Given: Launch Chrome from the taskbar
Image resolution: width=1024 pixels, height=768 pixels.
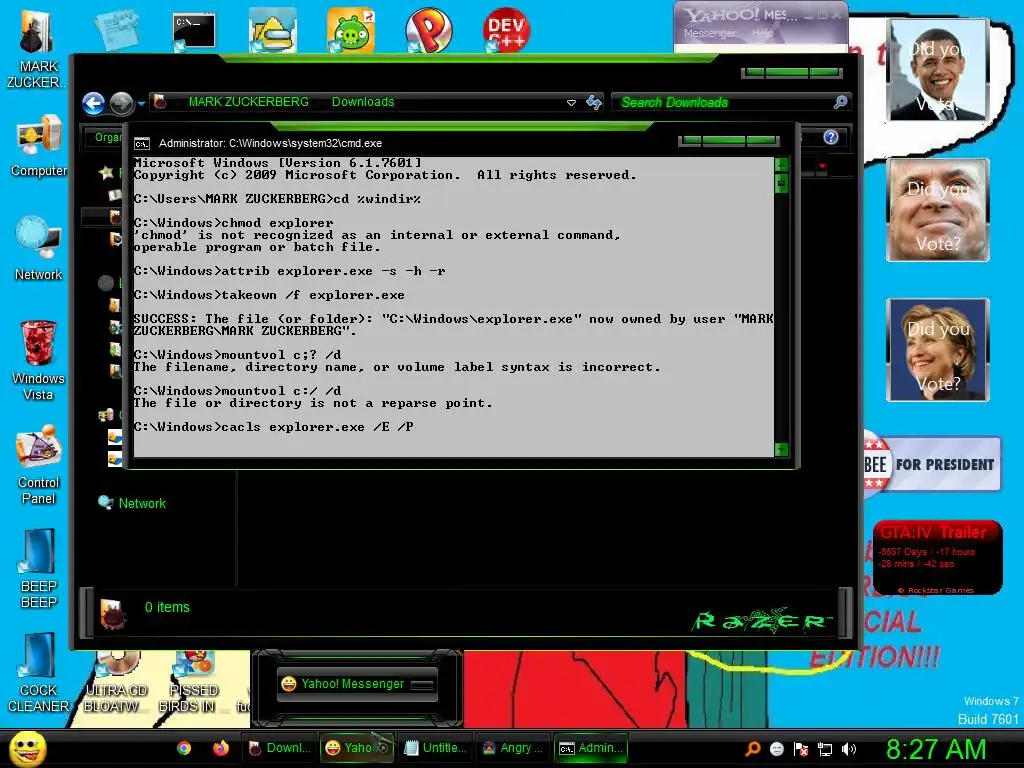Looking at the screenshot, I should (184, 748).
